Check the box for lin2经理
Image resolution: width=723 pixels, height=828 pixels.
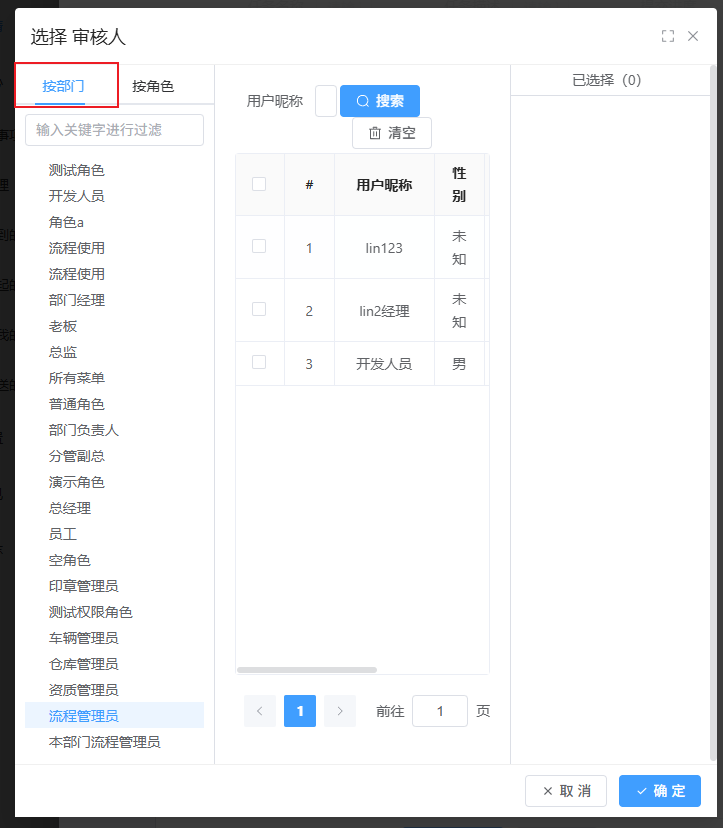click(259, 310)
